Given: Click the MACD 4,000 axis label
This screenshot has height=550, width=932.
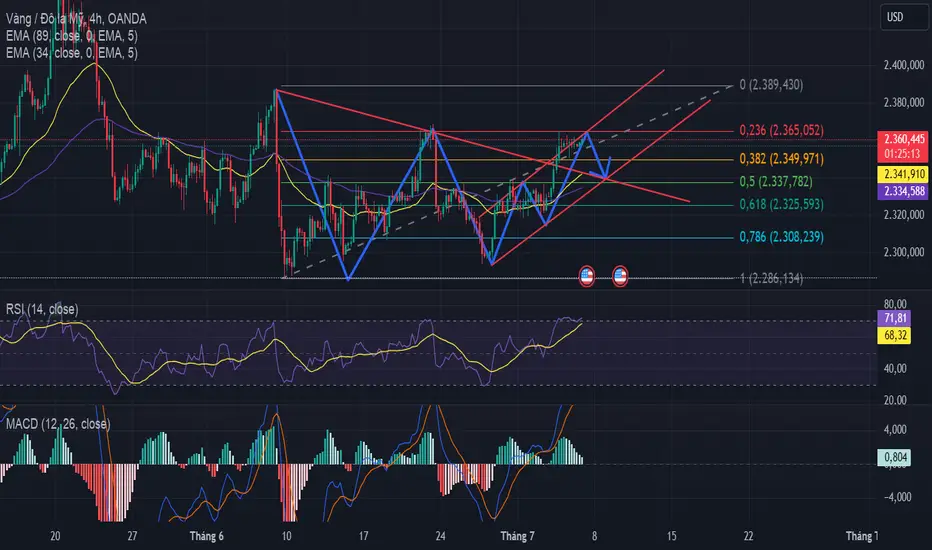Looking at the screenshot, I should click(895, 429).
